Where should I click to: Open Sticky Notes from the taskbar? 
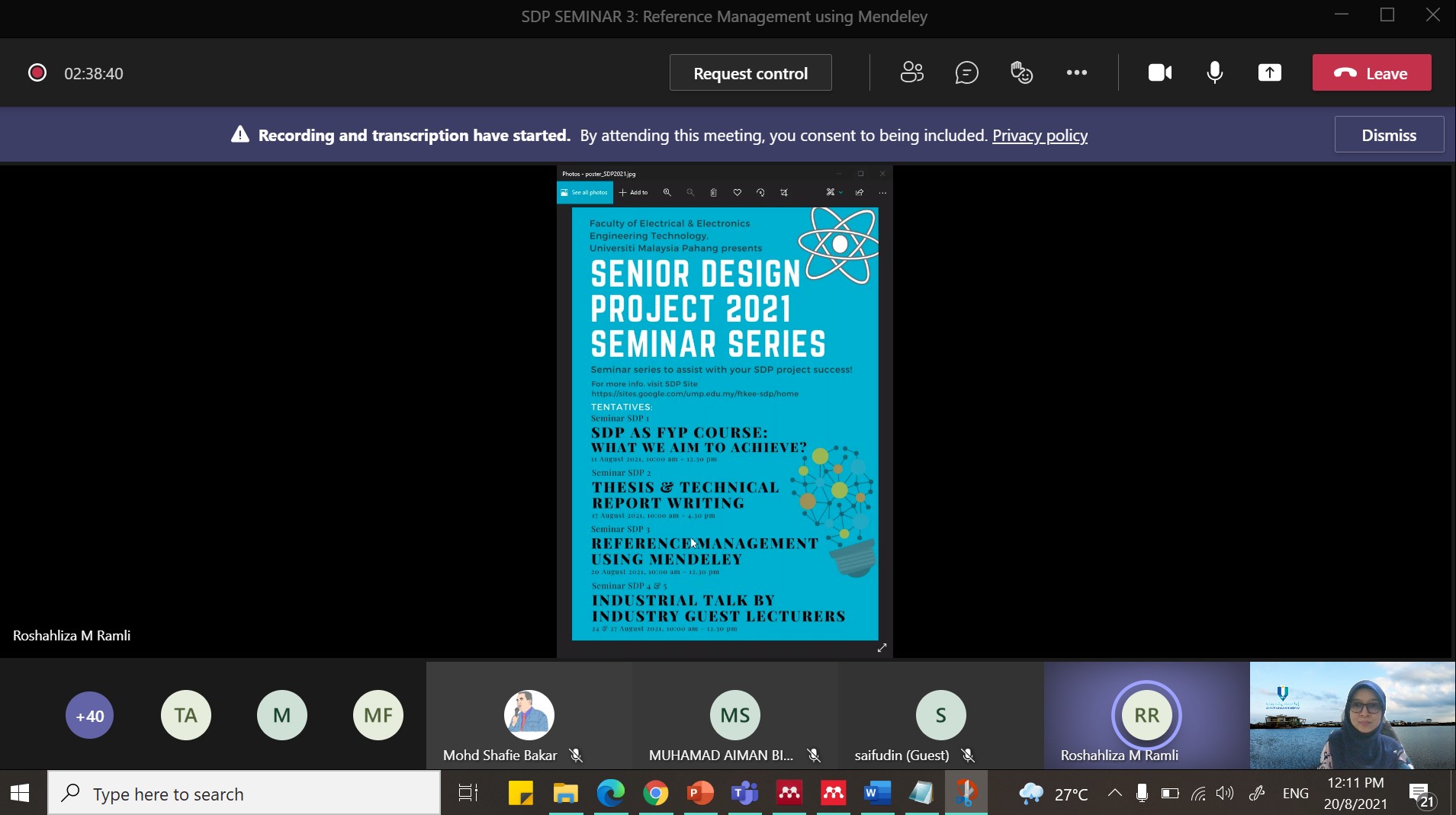(x=521, y=793)
